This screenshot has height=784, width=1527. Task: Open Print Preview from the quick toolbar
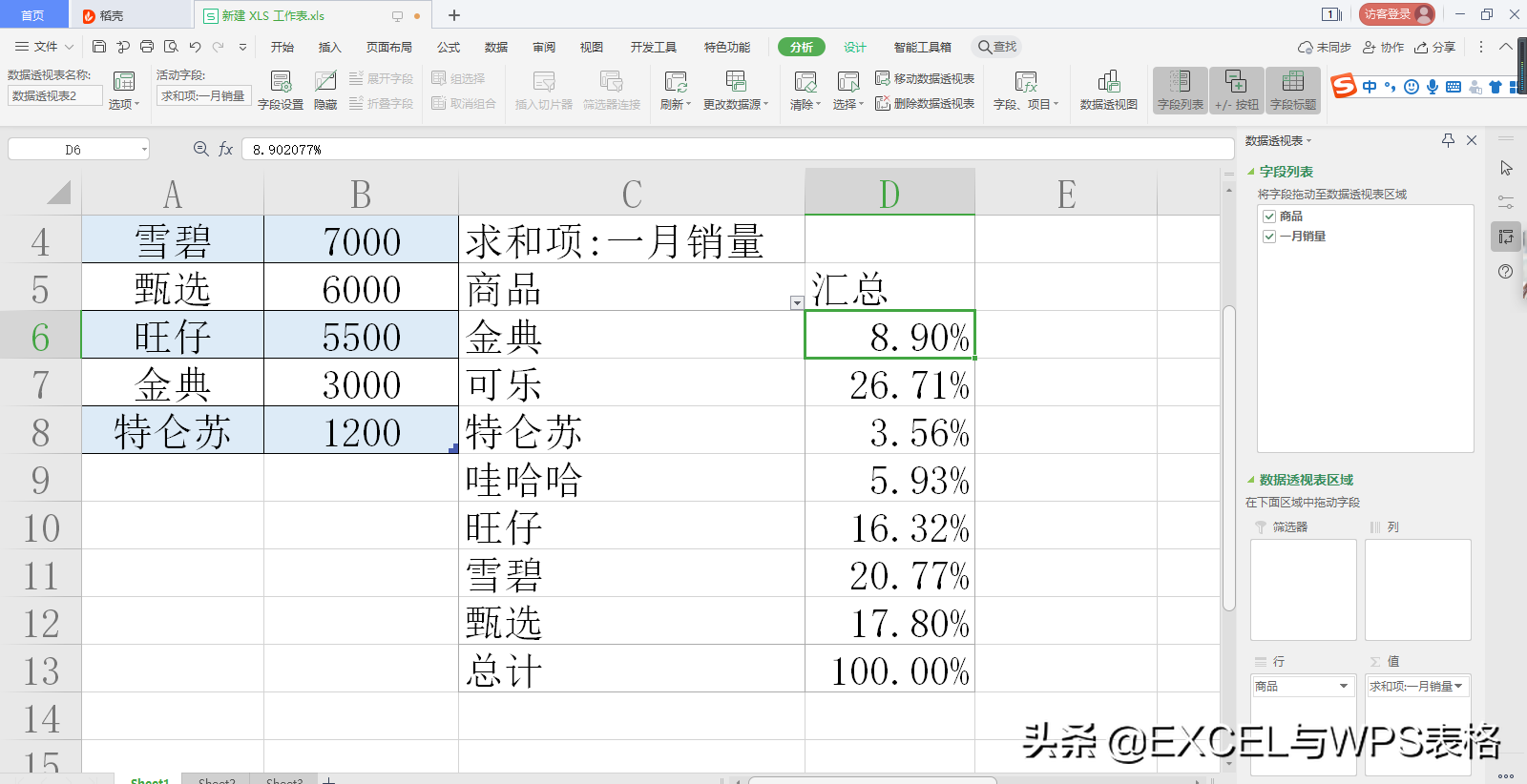[x=171, y=47]
